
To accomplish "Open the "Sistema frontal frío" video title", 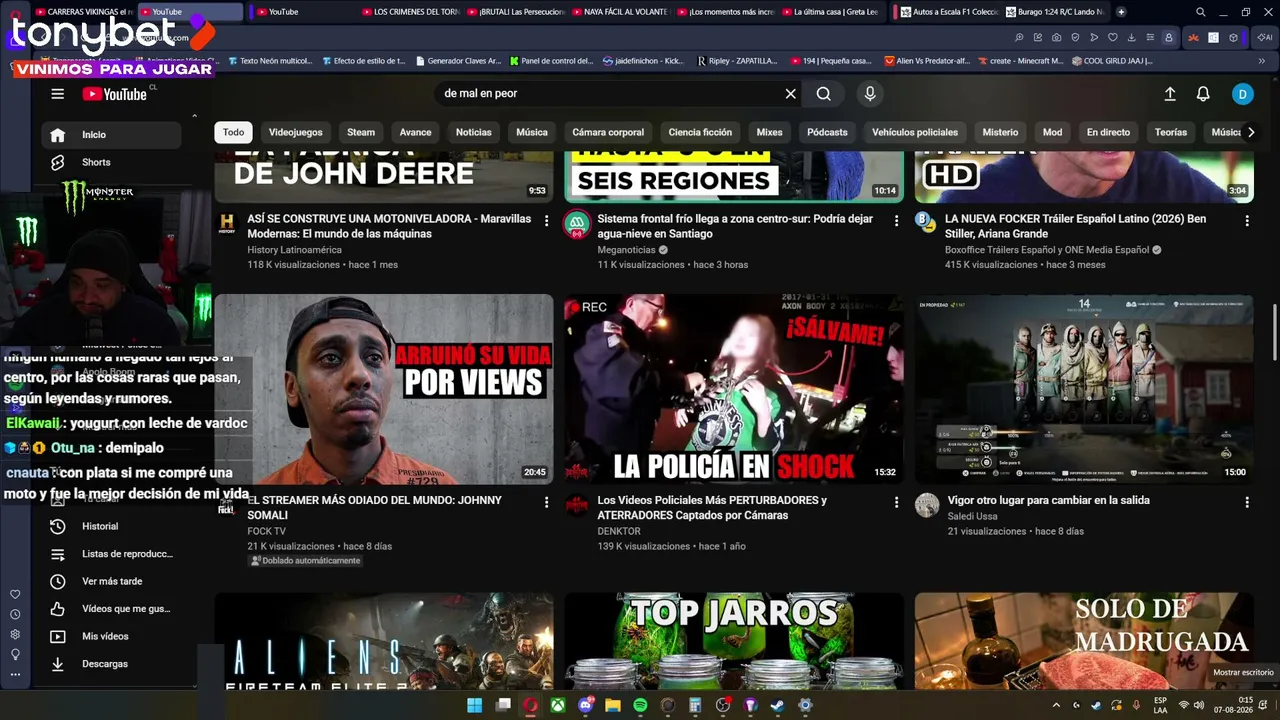I will 735,226.
